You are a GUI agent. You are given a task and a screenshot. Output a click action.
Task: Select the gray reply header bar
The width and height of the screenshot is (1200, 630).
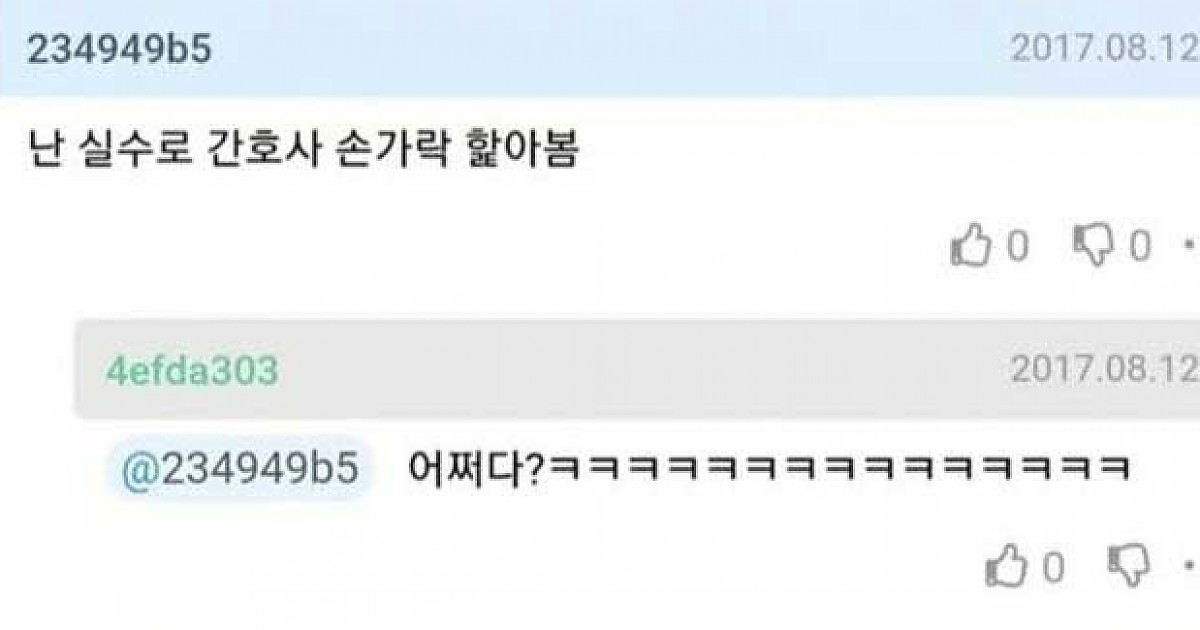[637, 370]
